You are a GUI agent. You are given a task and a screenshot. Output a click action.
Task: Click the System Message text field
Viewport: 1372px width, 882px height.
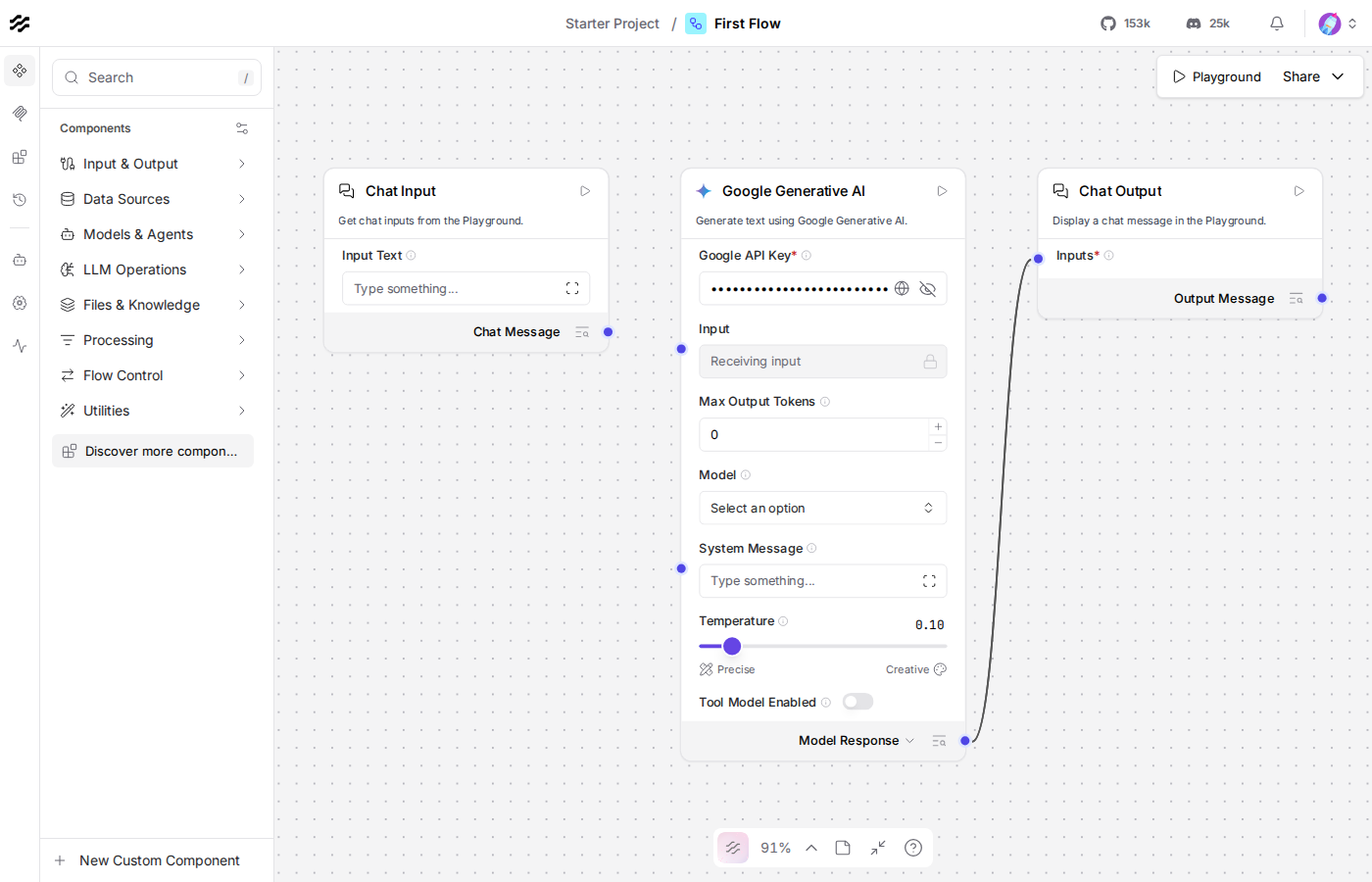pos(822,581)
